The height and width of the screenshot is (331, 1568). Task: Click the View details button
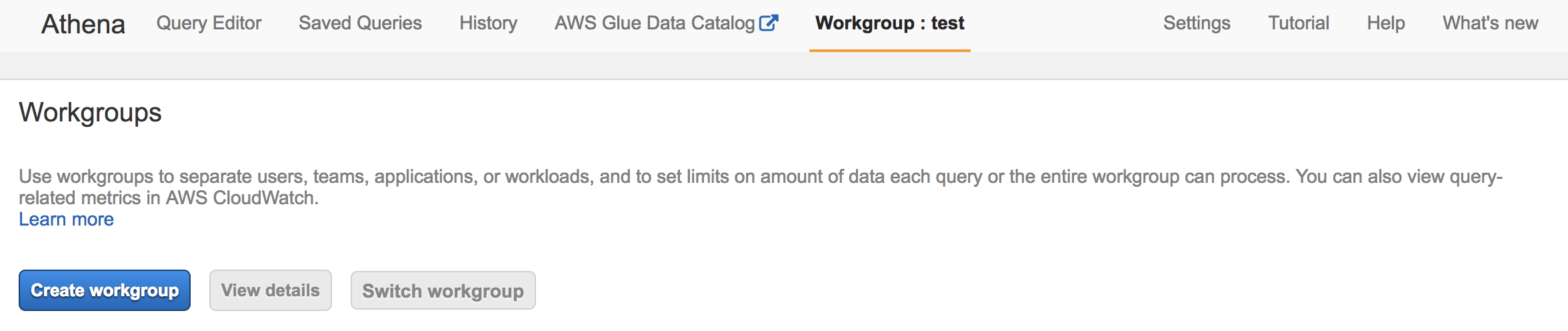coord(270,290)
